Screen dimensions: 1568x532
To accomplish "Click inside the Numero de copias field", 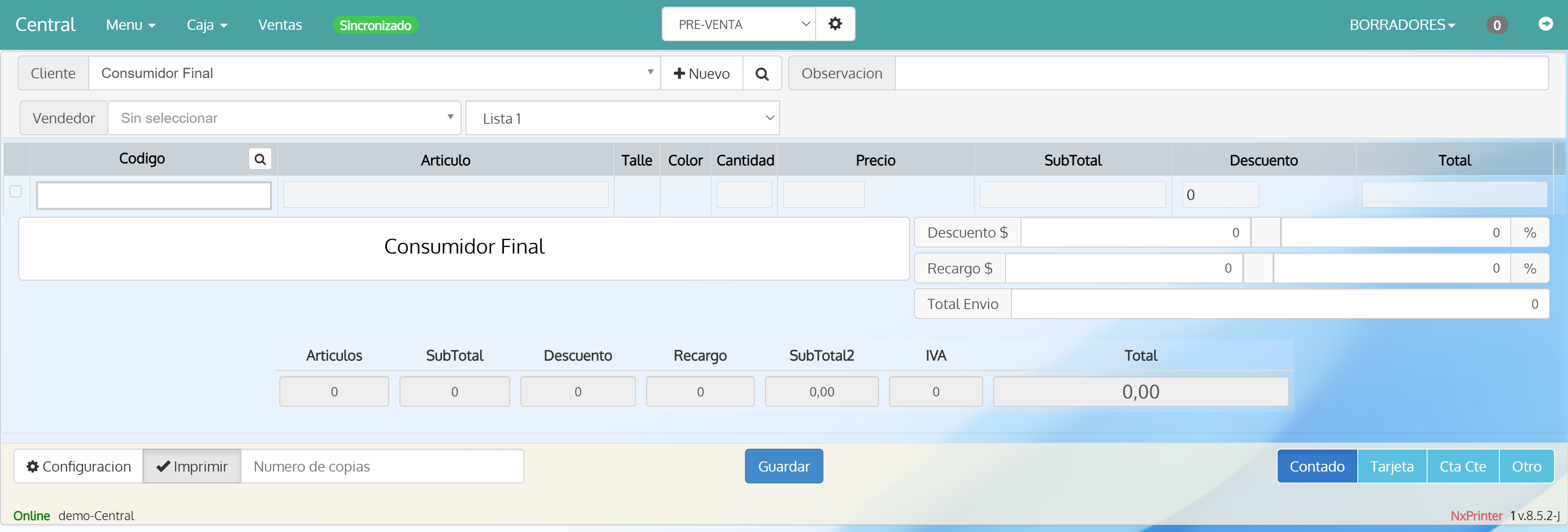I will coord(381,465).
